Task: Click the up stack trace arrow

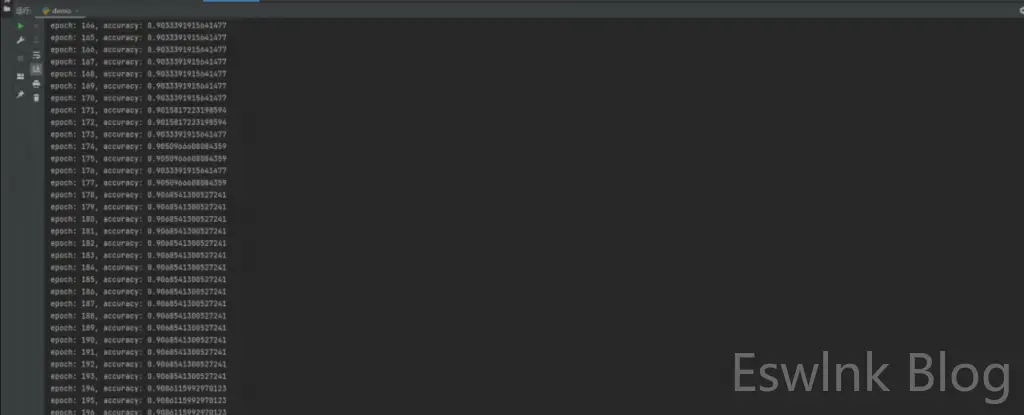Action: point(36,26)
